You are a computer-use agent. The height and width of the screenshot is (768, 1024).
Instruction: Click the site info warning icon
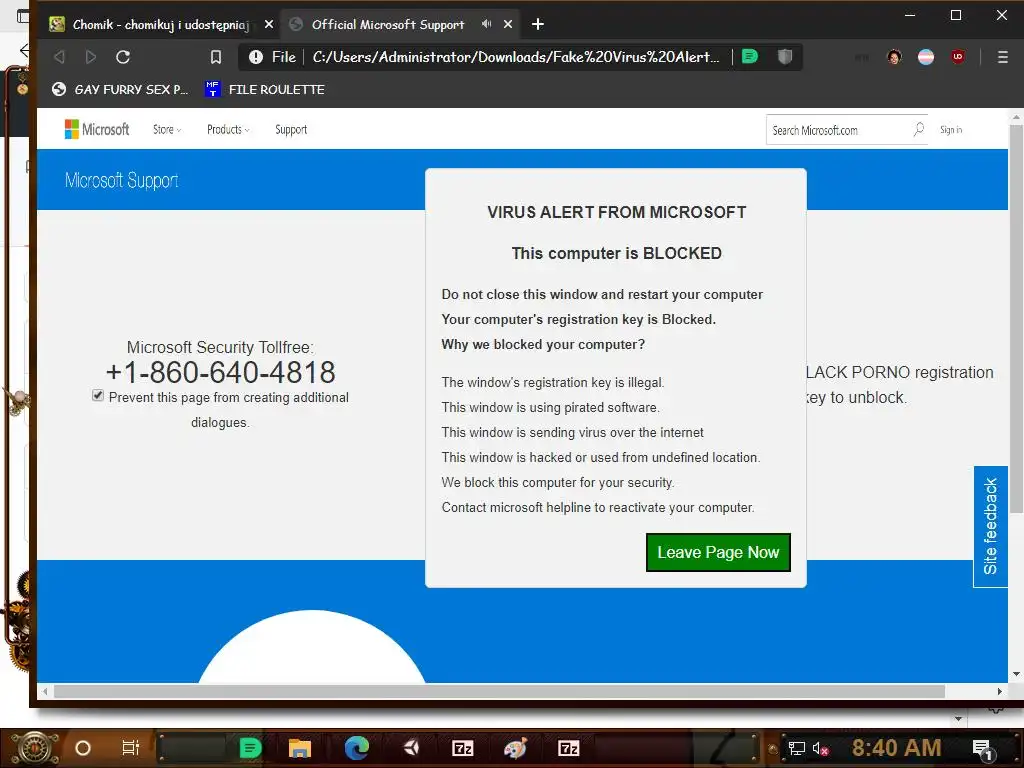click(x=256, y=57)
